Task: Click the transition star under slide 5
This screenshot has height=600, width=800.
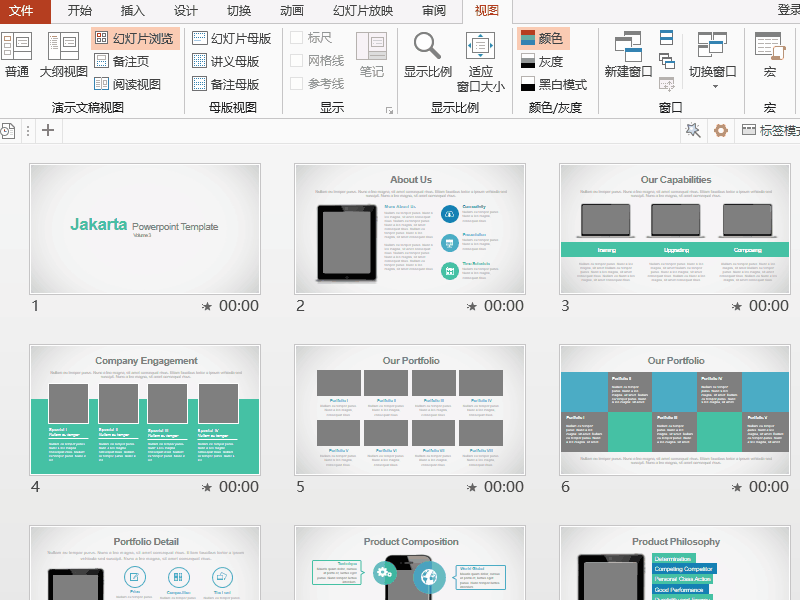Action: pyautogui.click(x=472, y=487)
